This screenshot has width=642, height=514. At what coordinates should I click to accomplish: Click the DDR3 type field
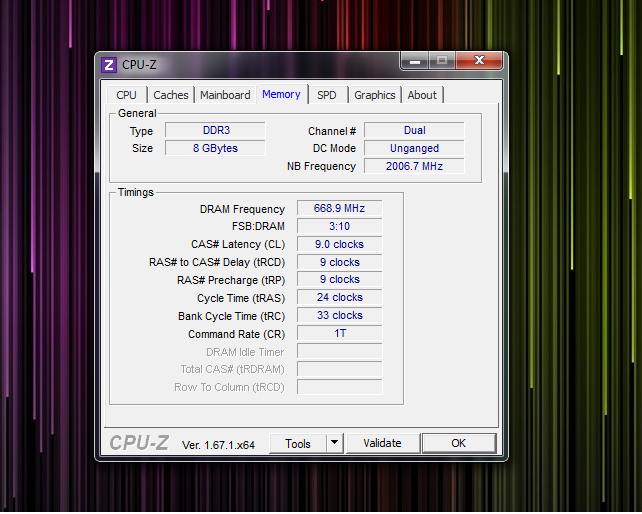pos(216,130)
